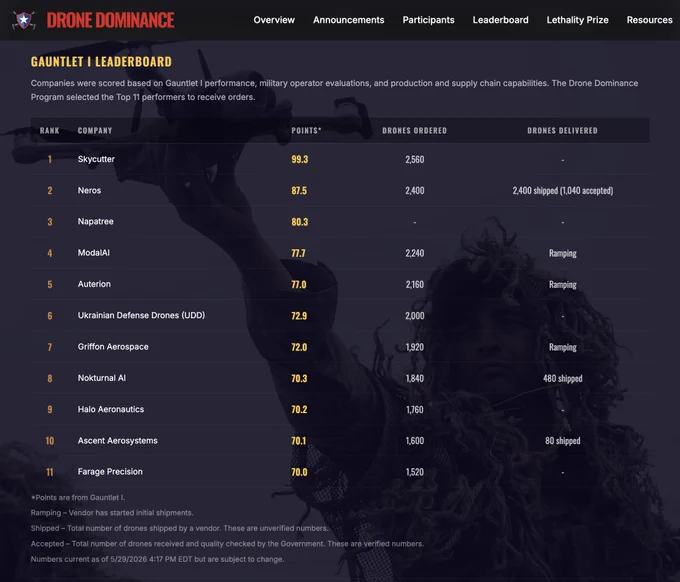The image size is (680, 582).
Task: Click the GAUNTLET I LEADERBOARD heading
Action: [x=101, y=62]
